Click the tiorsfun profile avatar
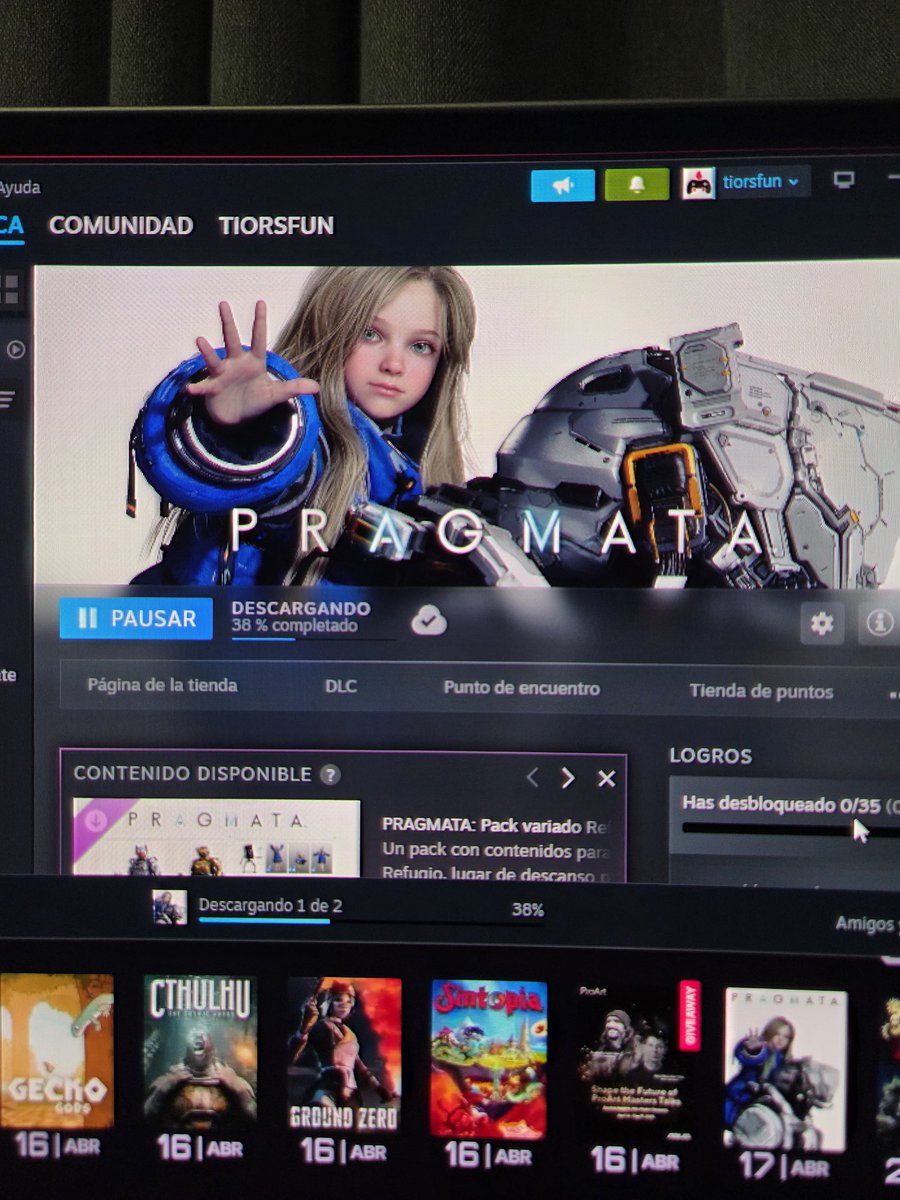The width and height of the screenshot is (900, 1200). point(699,182)
